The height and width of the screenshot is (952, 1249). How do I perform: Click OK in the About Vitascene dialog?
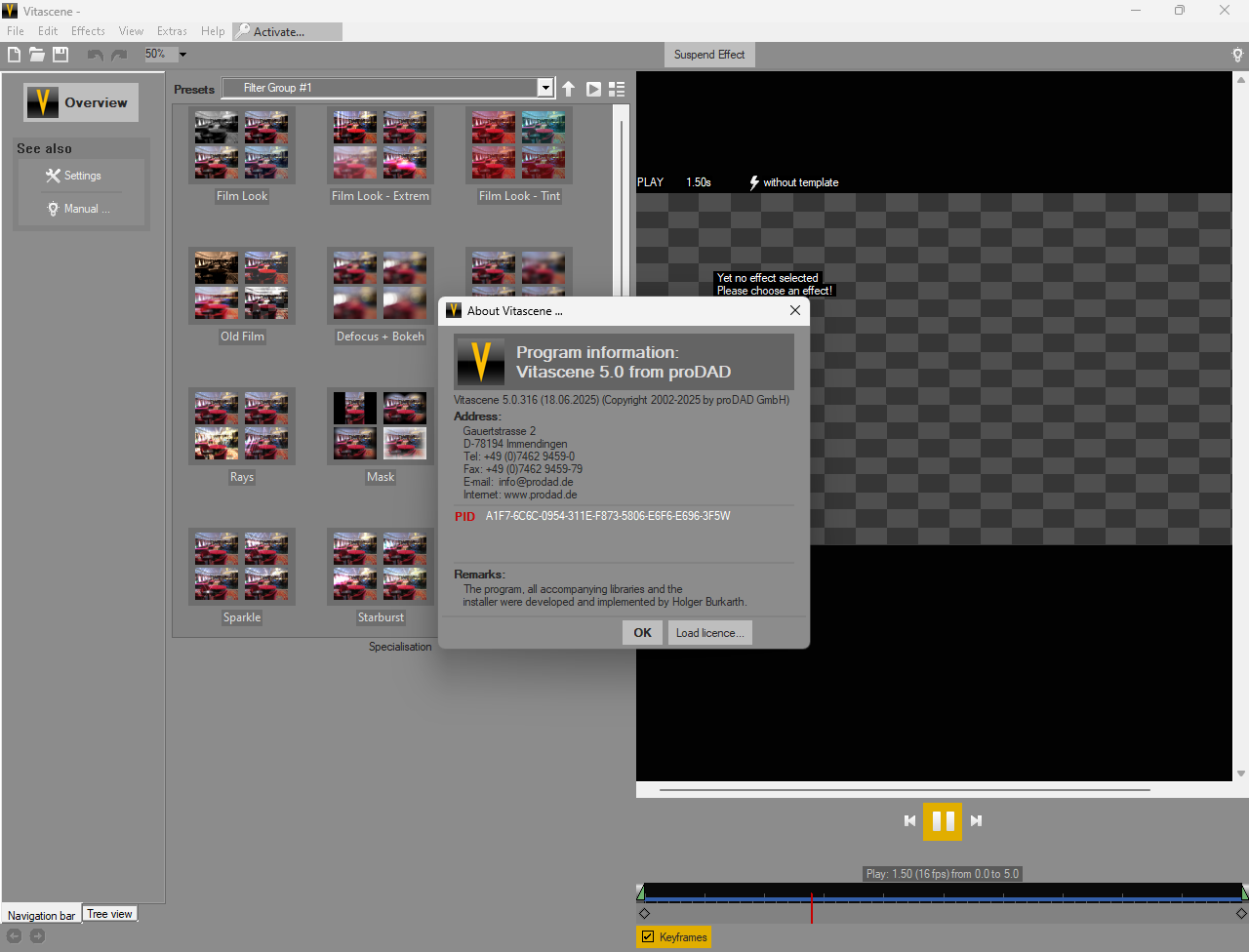point(642,633)
